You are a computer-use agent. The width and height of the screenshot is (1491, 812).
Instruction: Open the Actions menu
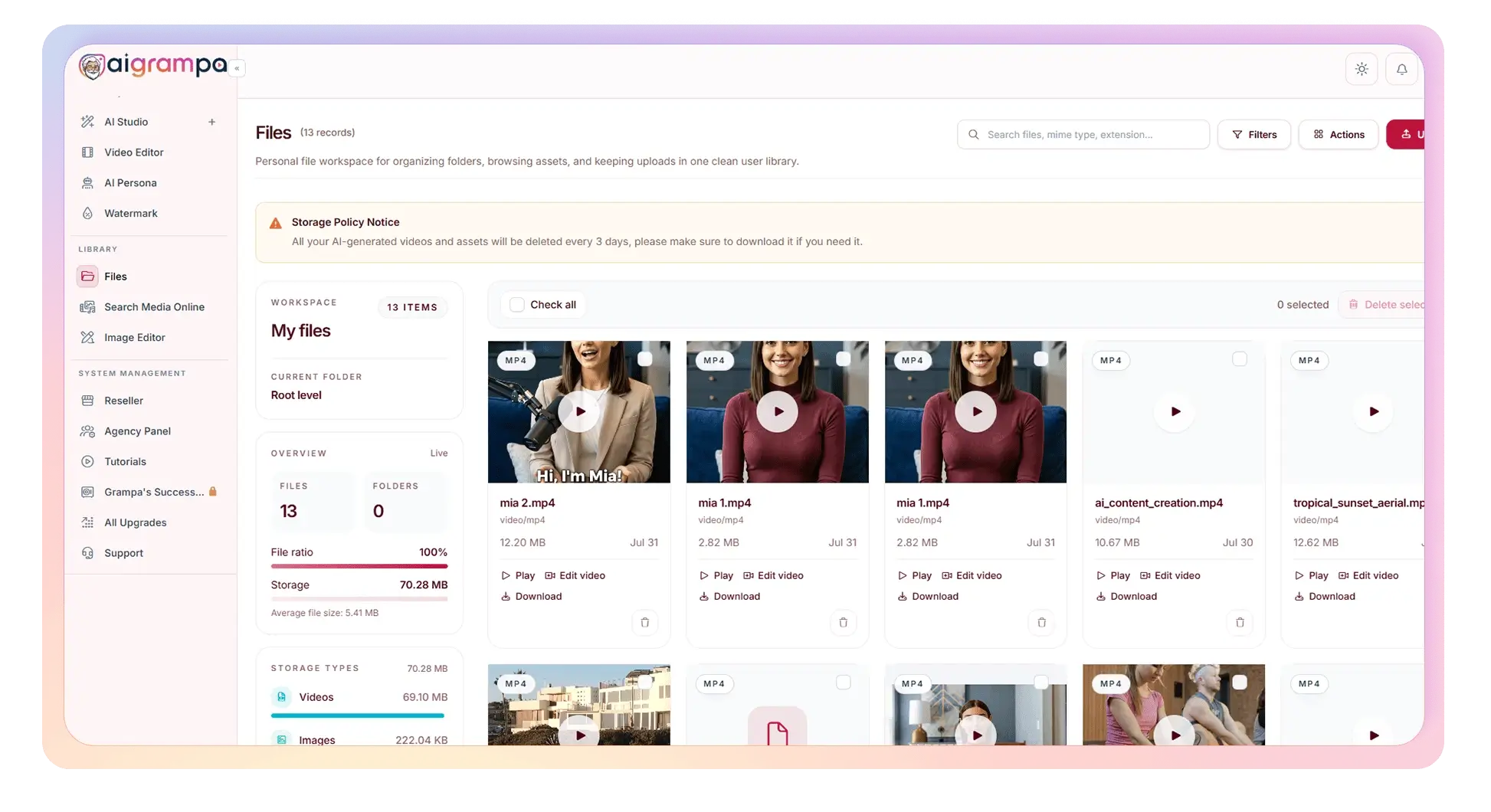tap(1338, 135)
